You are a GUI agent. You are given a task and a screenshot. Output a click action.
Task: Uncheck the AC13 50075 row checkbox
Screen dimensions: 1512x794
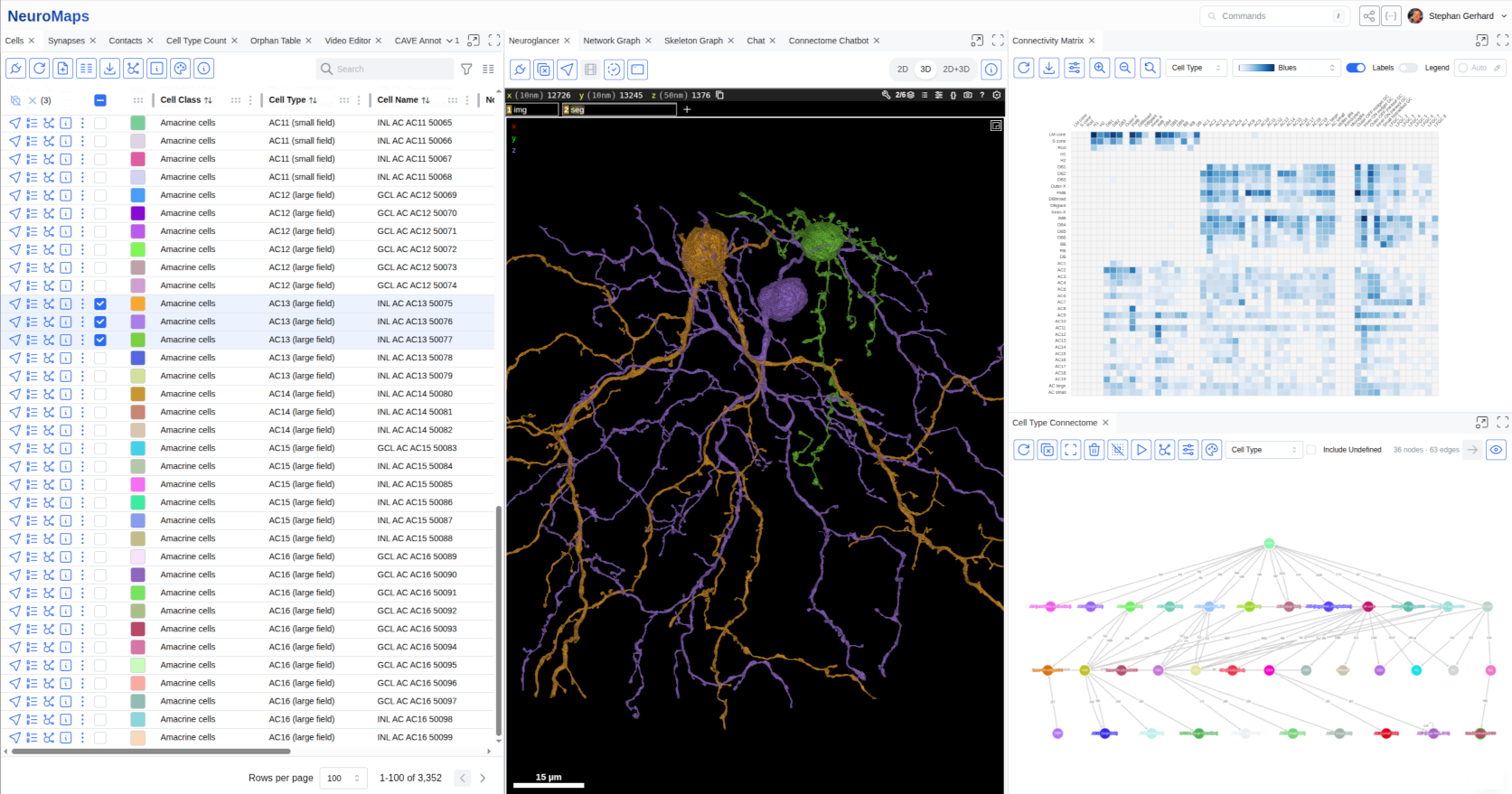100,304
